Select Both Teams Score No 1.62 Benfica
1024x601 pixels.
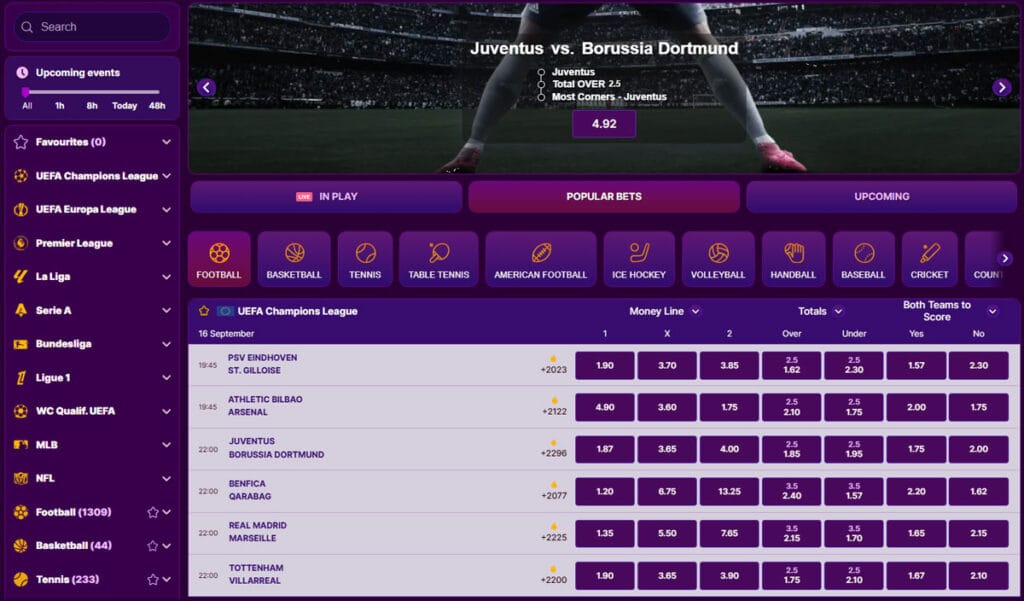(978, 491)
